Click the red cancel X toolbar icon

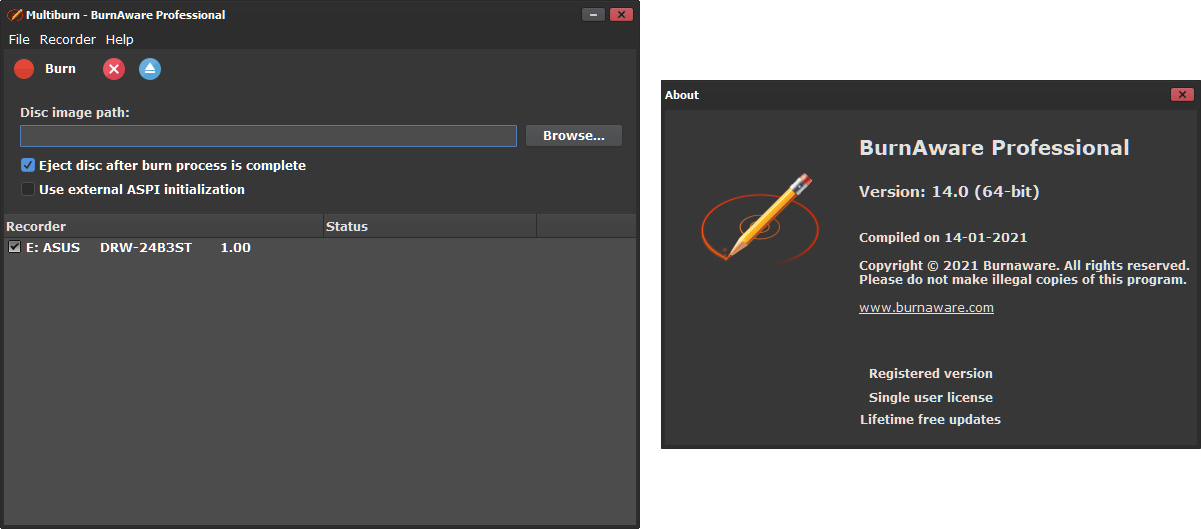114,69
